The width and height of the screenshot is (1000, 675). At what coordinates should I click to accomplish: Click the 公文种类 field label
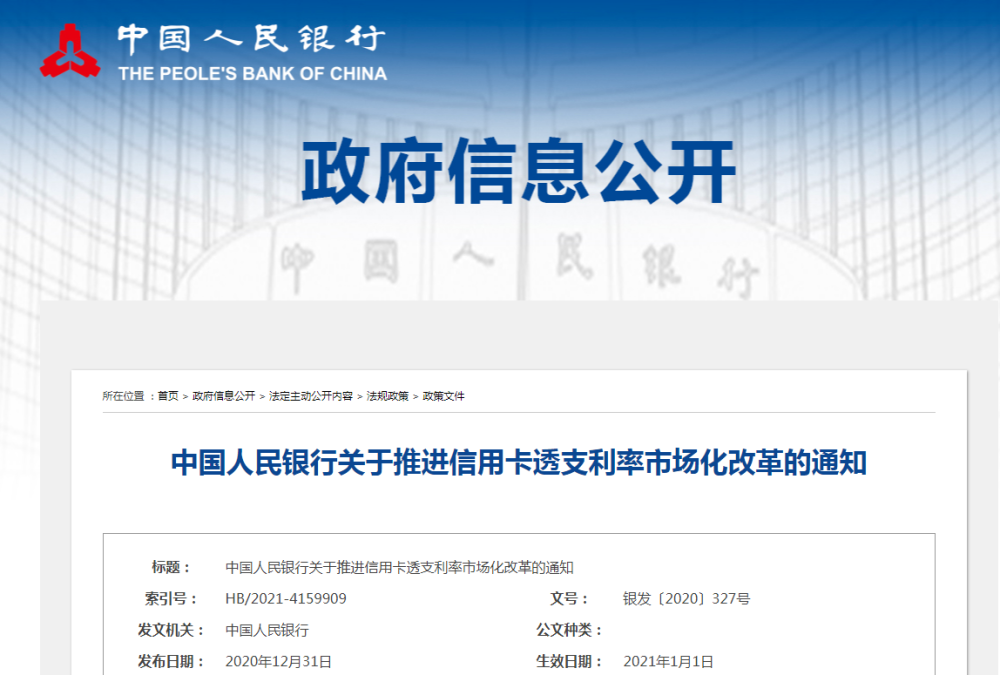click(570, 630)
